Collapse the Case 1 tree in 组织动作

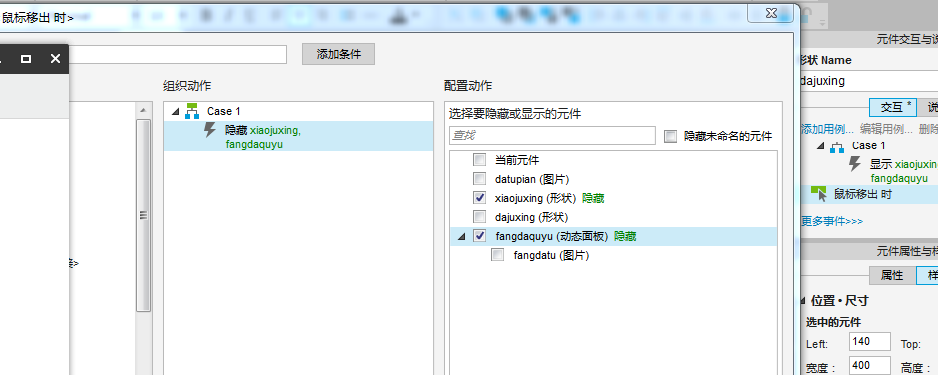click(175, 111)
